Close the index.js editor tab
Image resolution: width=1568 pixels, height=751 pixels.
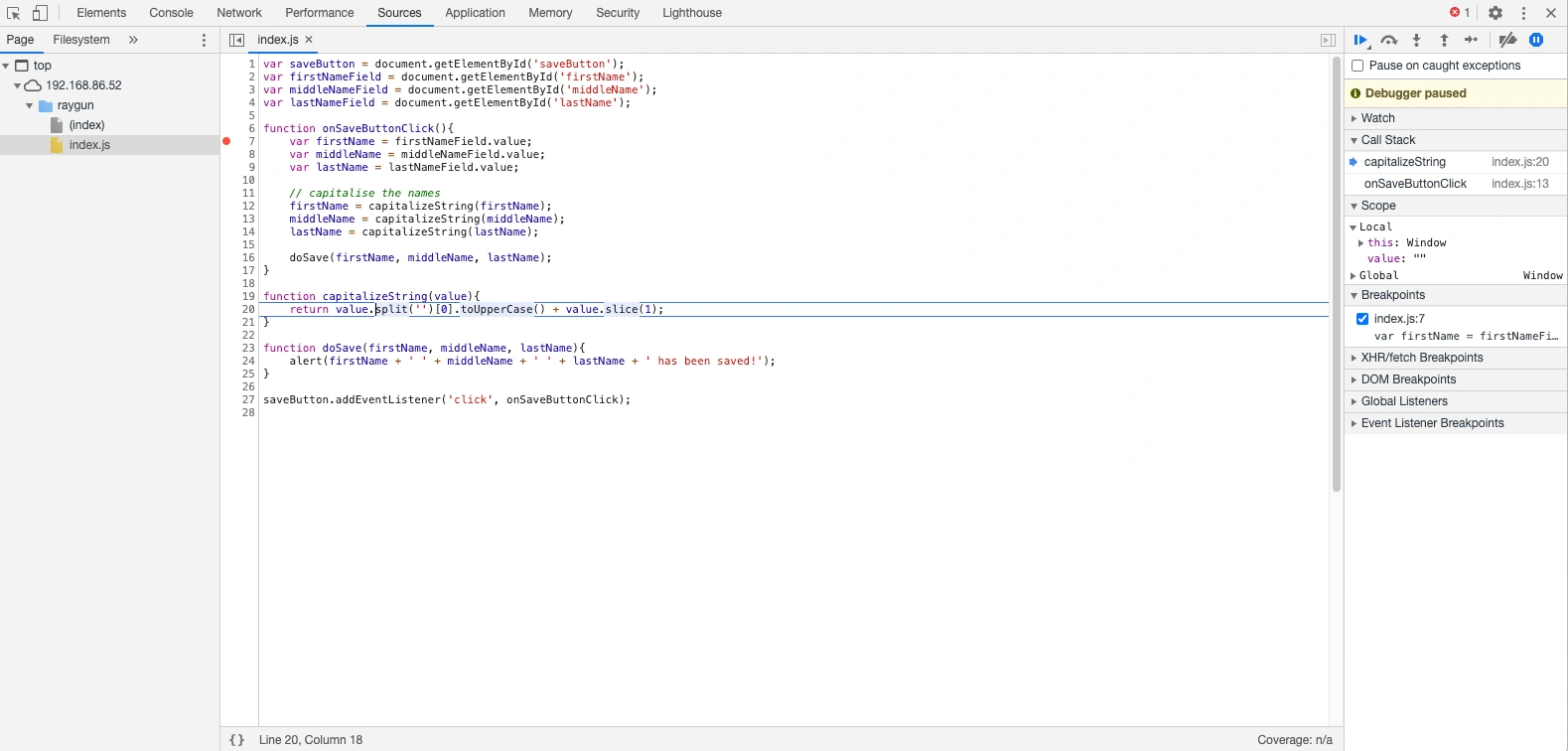(x=309, y=40)
